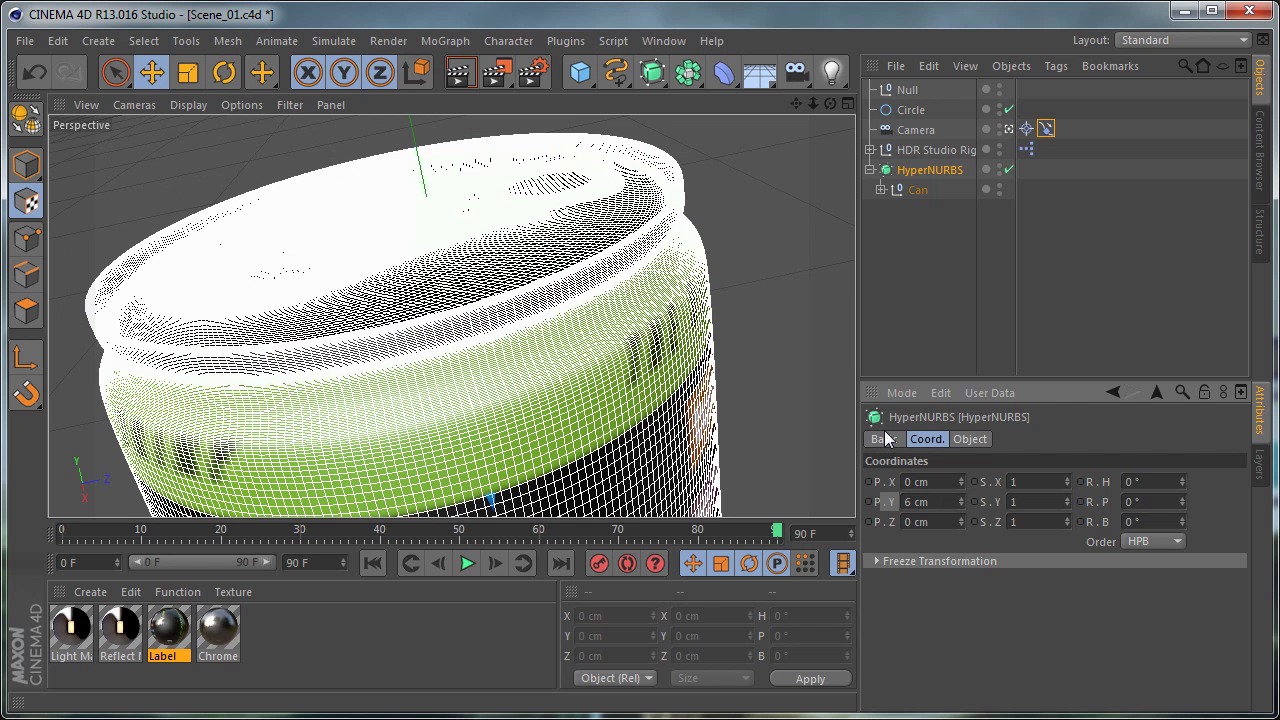1280x720 pixels.
Task: Add HyperNURBS generator icon
Action: point(652,72)
